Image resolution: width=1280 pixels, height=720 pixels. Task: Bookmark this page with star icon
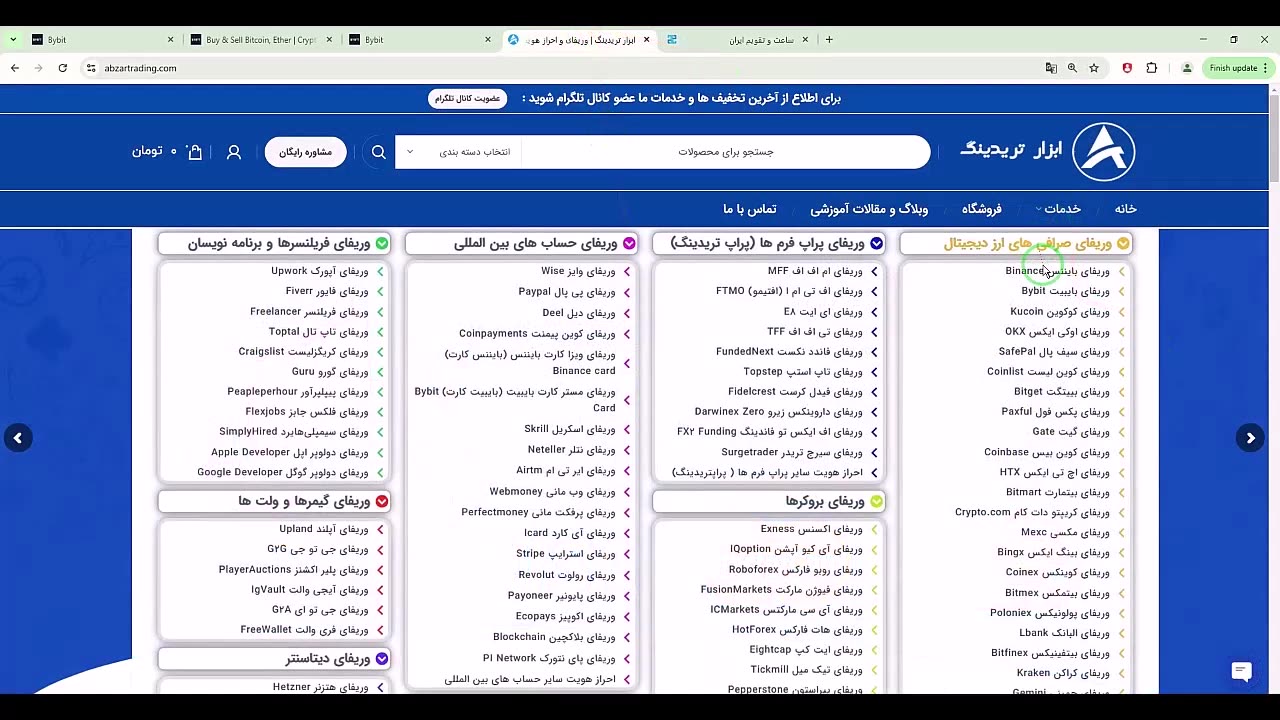1094,68
